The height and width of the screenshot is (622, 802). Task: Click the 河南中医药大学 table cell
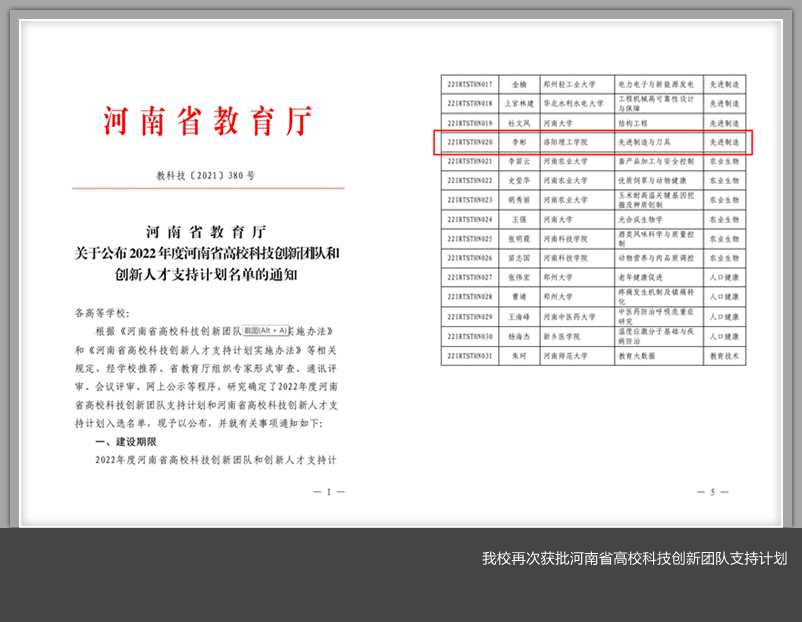569,316
